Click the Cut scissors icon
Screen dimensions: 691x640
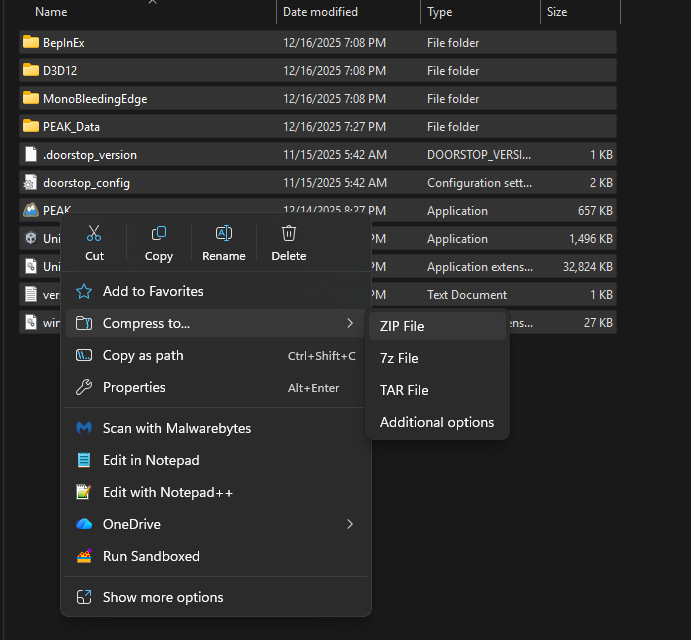[94, 234]
